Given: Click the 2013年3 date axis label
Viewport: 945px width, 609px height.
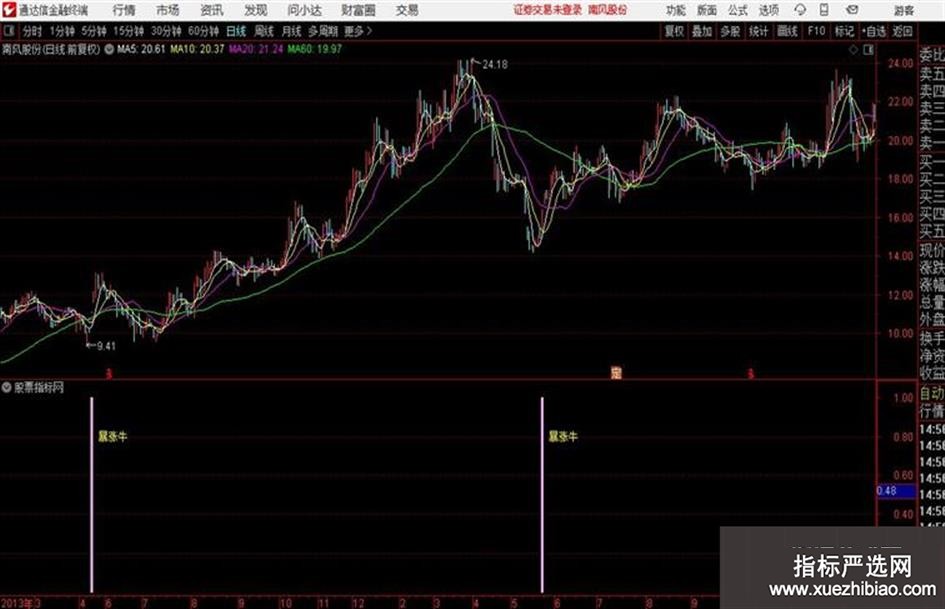Looking at the screenshot, I should [x=20, y=603].
